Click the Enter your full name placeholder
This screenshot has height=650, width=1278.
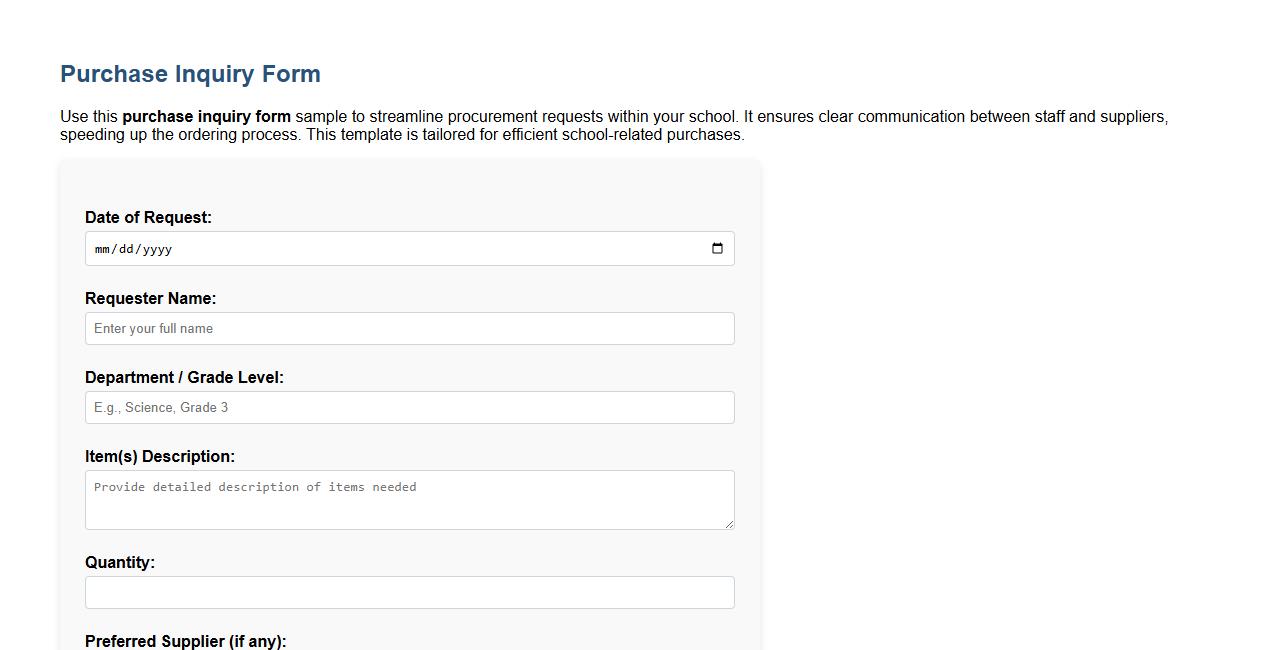pos(153,328)
